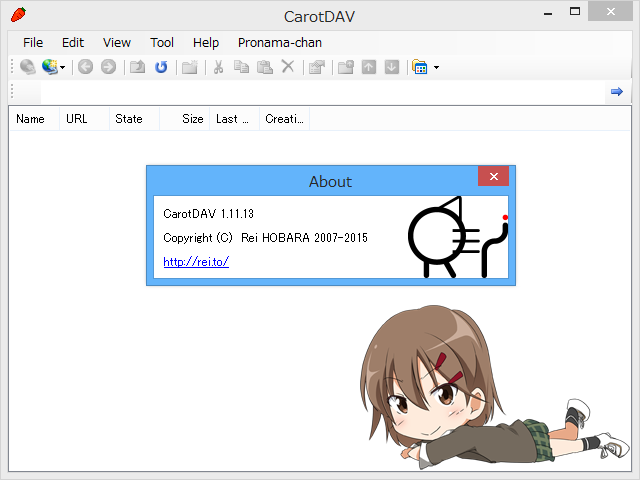Click the Copy icon in toolbar
Image resolution: width=640 pixels, height=480 pixels.
point(241,67)
